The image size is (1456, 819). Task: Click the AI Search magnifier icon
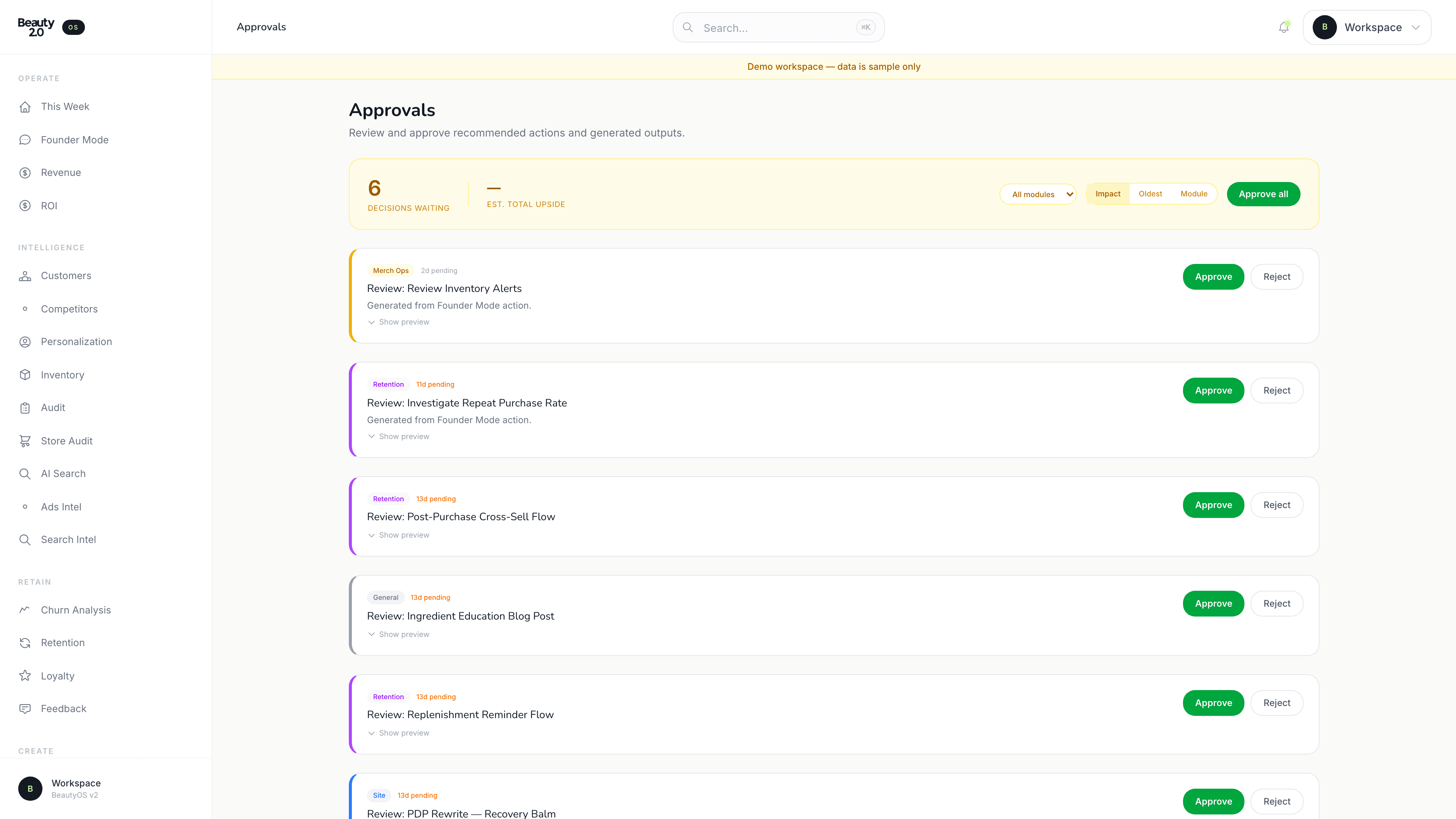(25, 474)
